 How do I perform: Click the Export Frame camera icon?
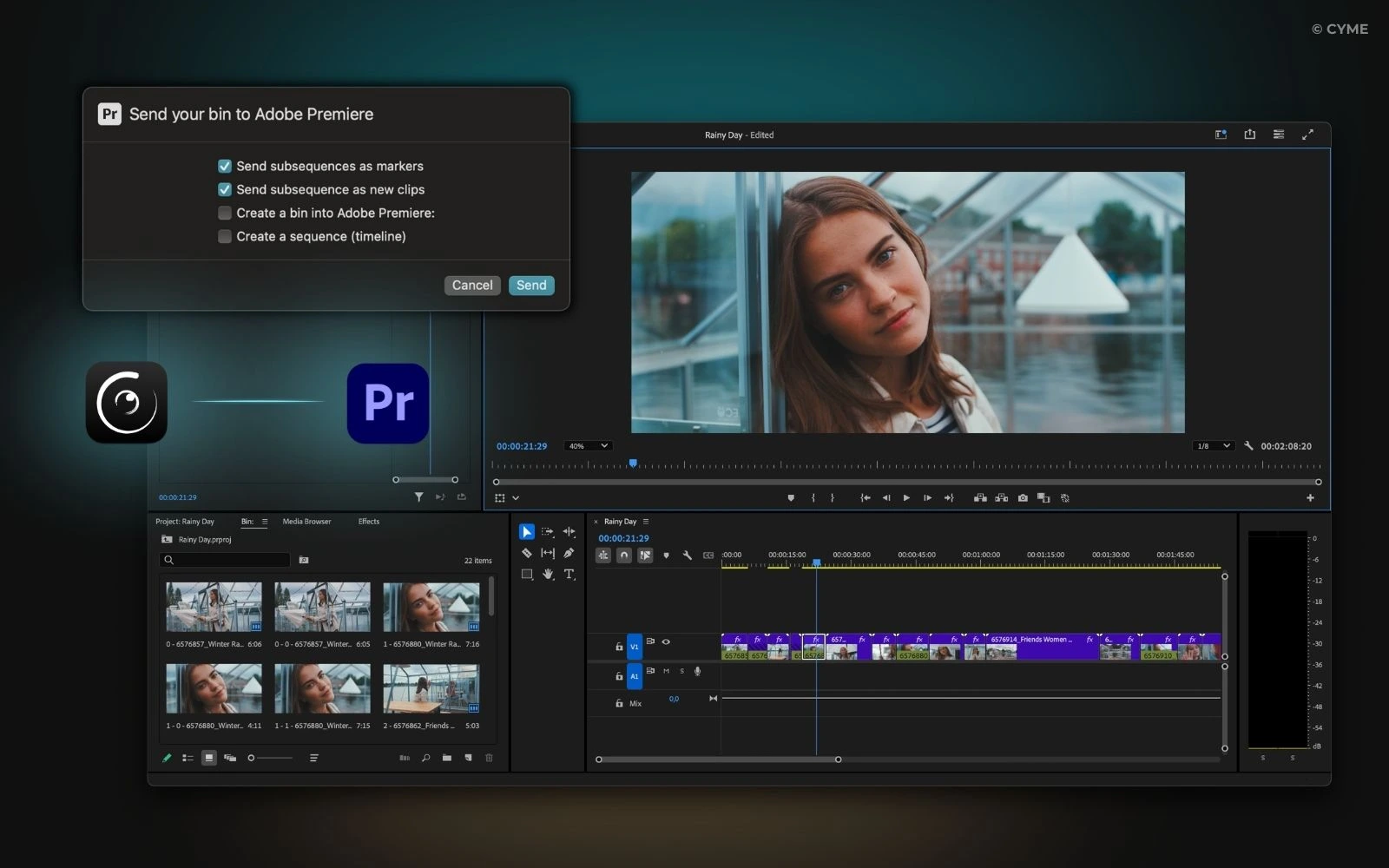[1023, 498]
